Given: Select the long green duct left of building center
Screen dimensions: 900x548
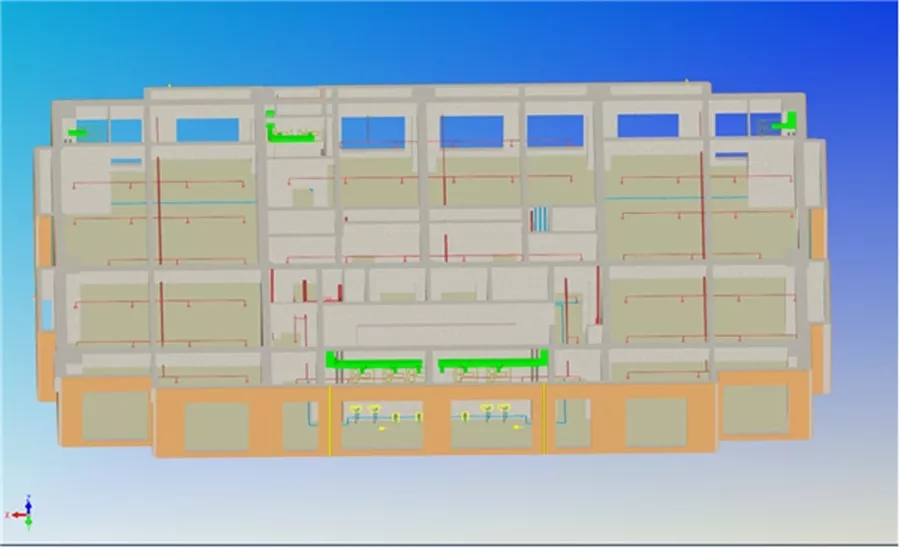Looking at the screenshot, I should tap(374, 362).
